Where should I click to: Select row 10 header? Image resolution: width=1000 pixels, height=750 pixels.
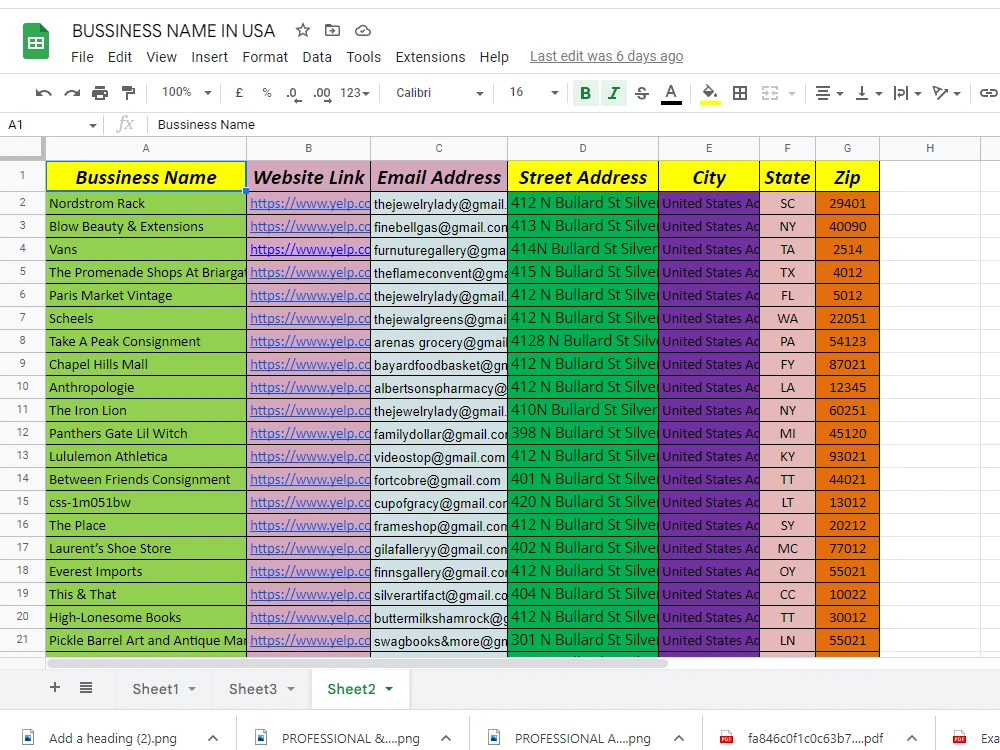coord(22,386)
